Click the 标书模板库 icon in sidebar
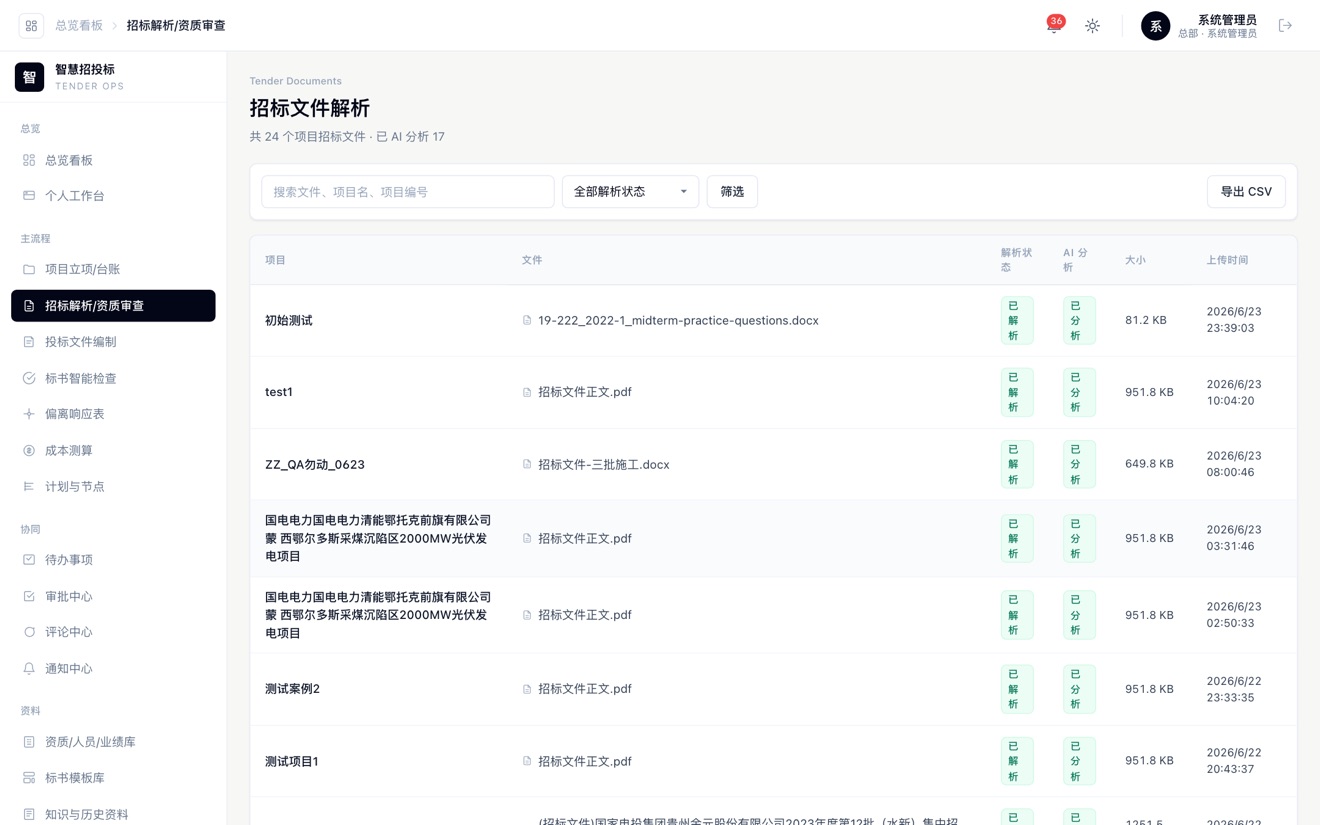This screenshot has height=825, width=1320. pos(29,778)
